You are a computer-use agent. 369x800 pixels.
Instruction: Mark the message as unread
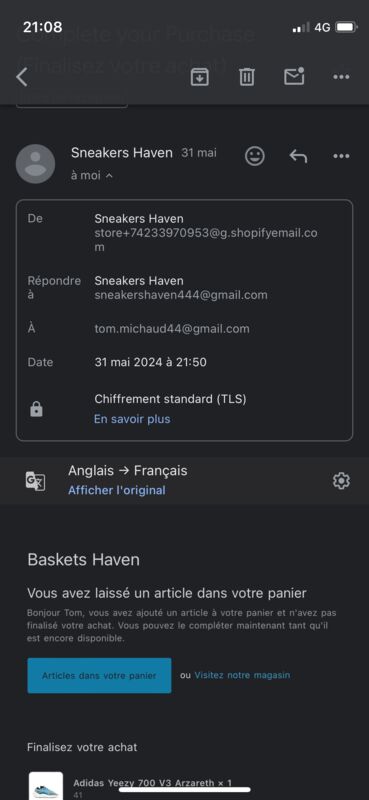click(x=294, y=76)
